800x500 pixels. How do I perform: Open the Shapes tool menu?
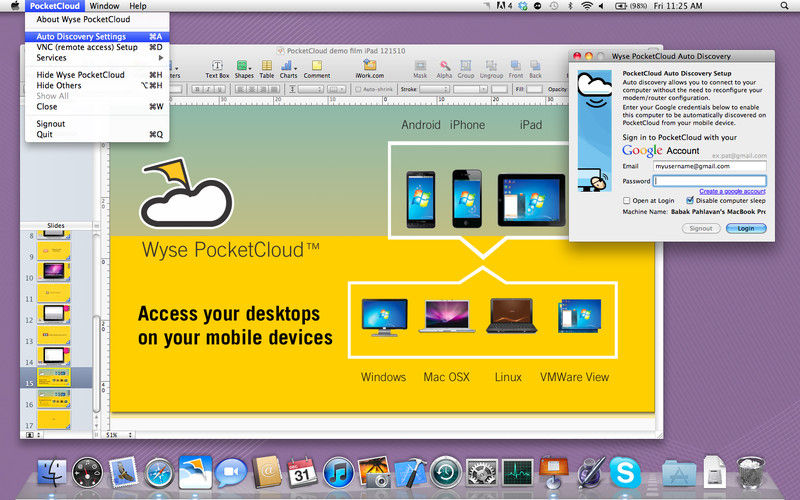coord(244,67)
